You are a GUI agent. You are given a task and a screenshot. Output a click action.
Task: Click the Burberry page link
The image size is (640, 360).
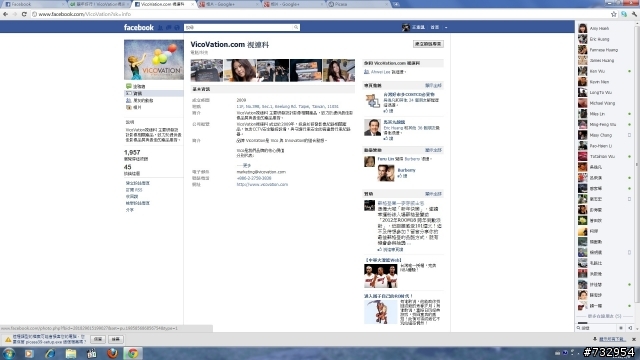(x=406, y=170)
